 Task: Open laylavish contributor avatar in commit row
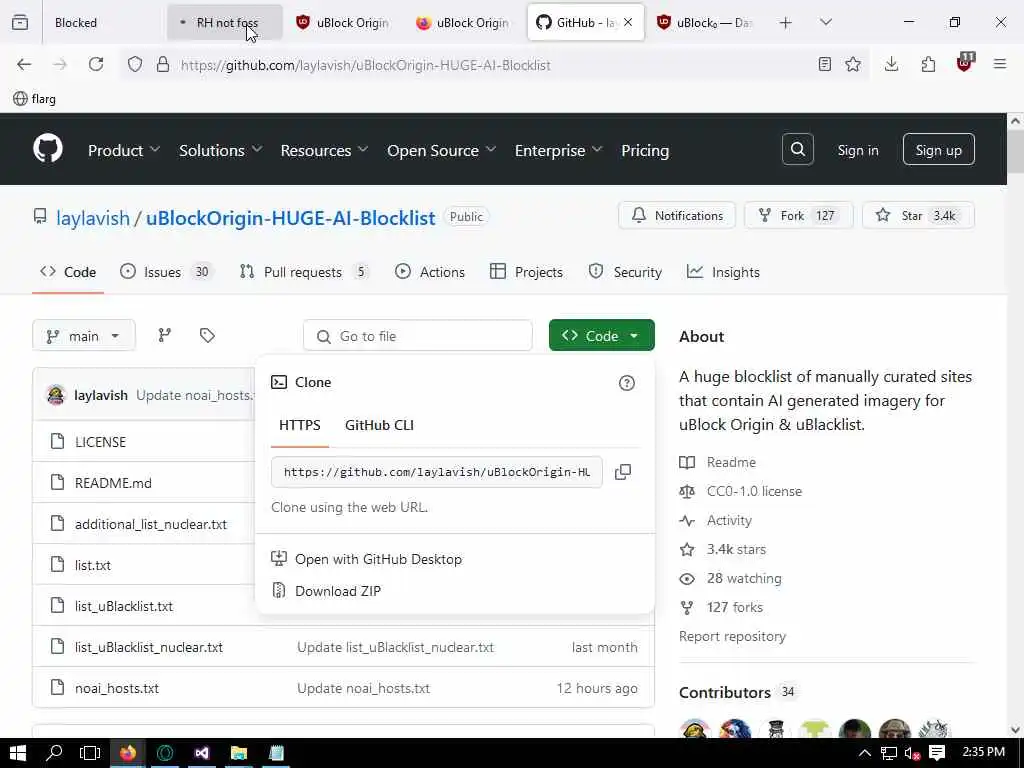pyautogui.click(x=56, y=395)
